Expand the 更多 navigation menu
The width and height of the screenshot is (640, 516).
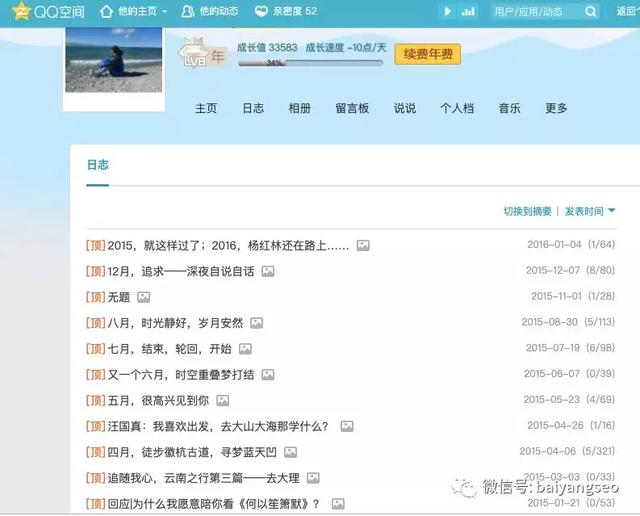click(x=556, y=108)
